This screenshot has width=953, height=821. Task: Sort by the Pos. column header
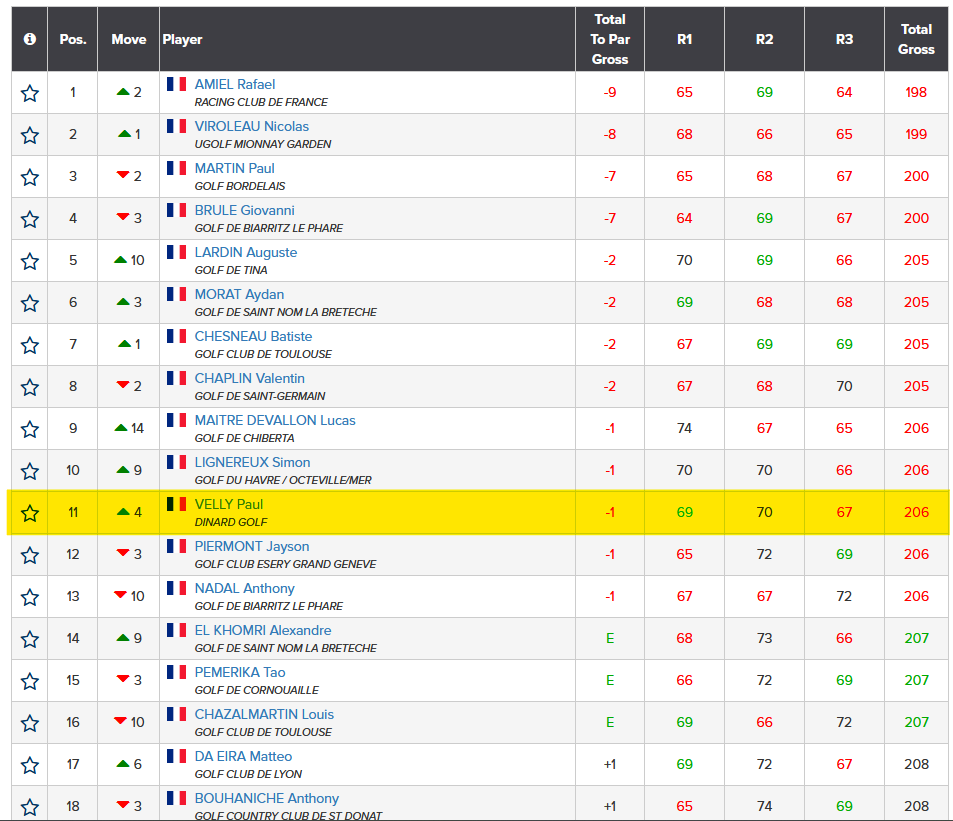(x=72, y=39)
